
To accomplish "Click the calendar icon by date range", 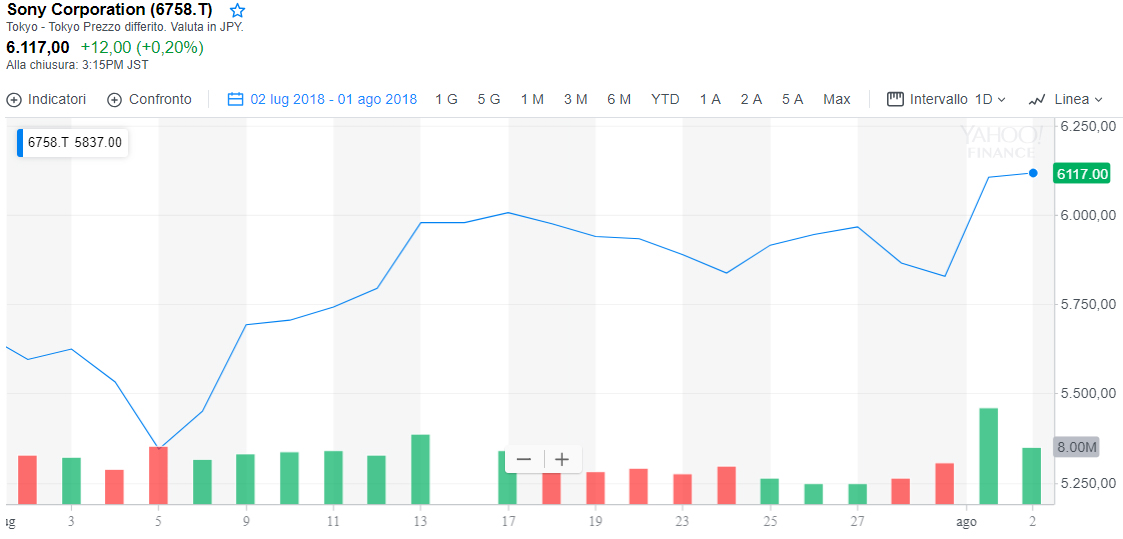I will tap(236, 99).
